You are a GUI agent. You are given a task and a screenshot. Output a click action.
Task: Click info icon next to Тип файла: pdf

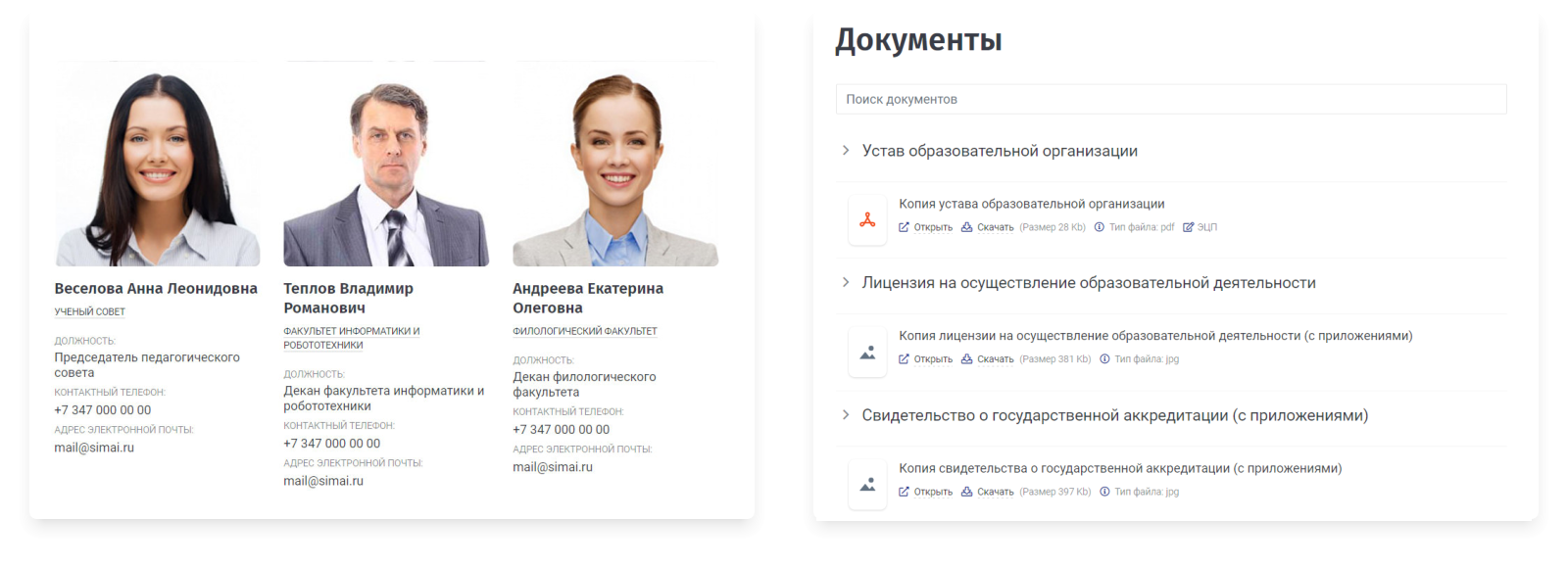coord(1100,227)
